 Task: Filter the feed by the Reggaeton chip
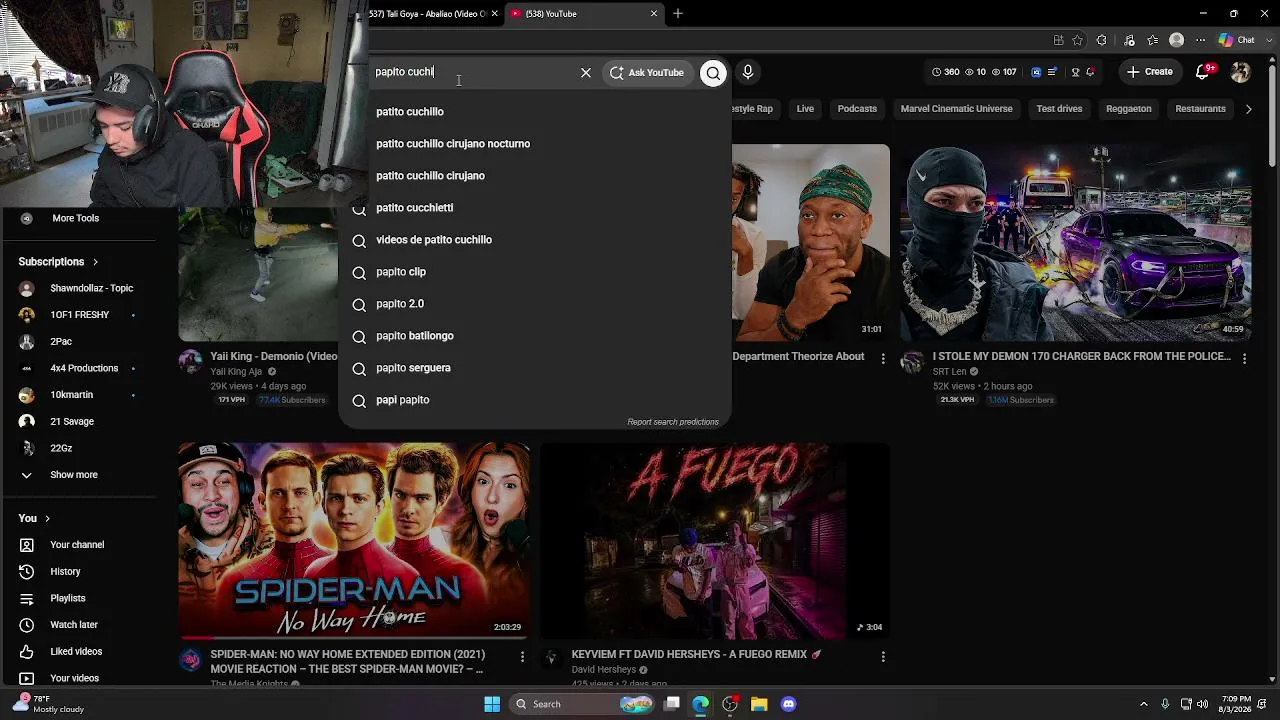1129,108
